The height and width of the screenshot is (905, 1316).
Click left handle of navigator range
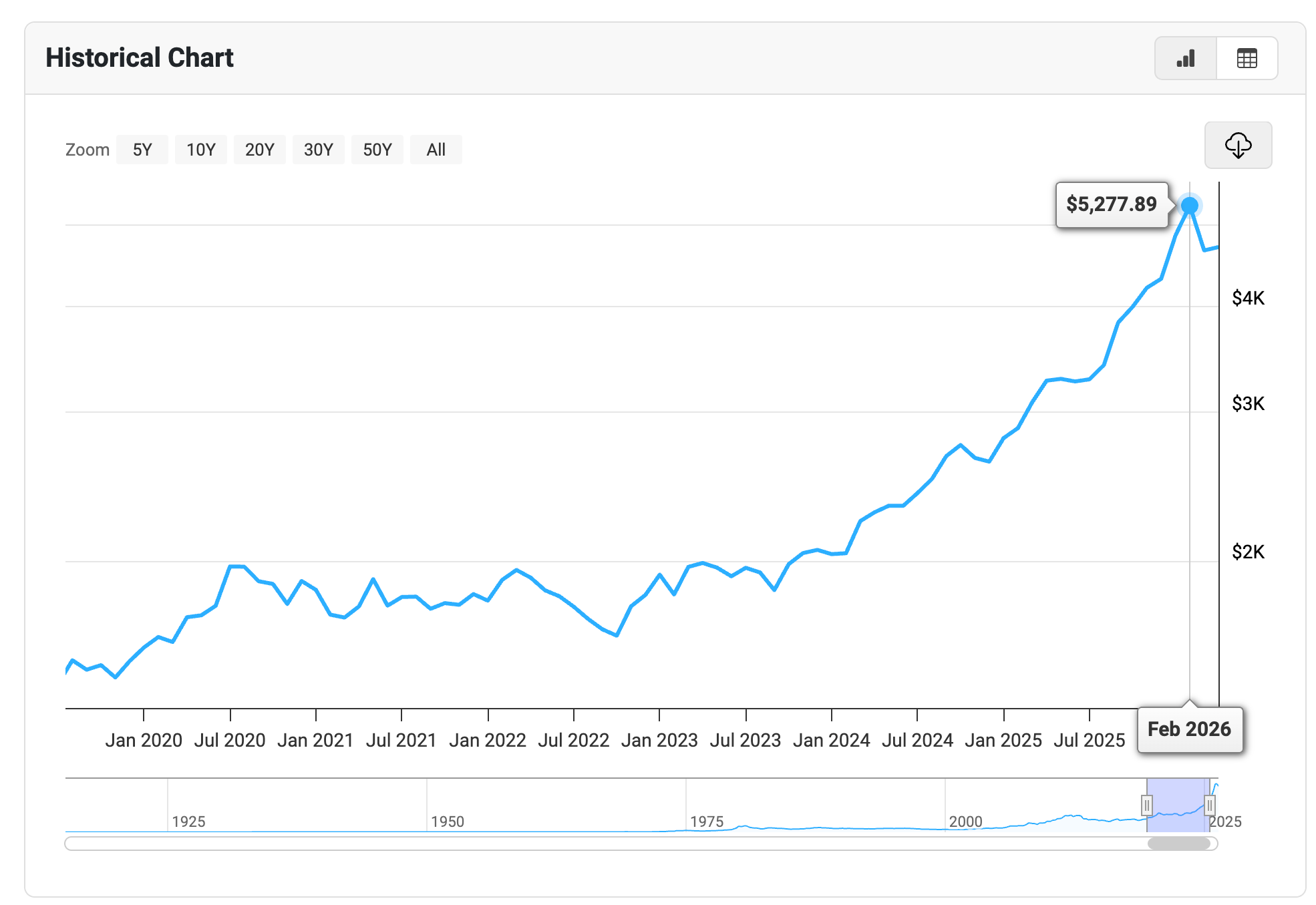(1147, 805)
